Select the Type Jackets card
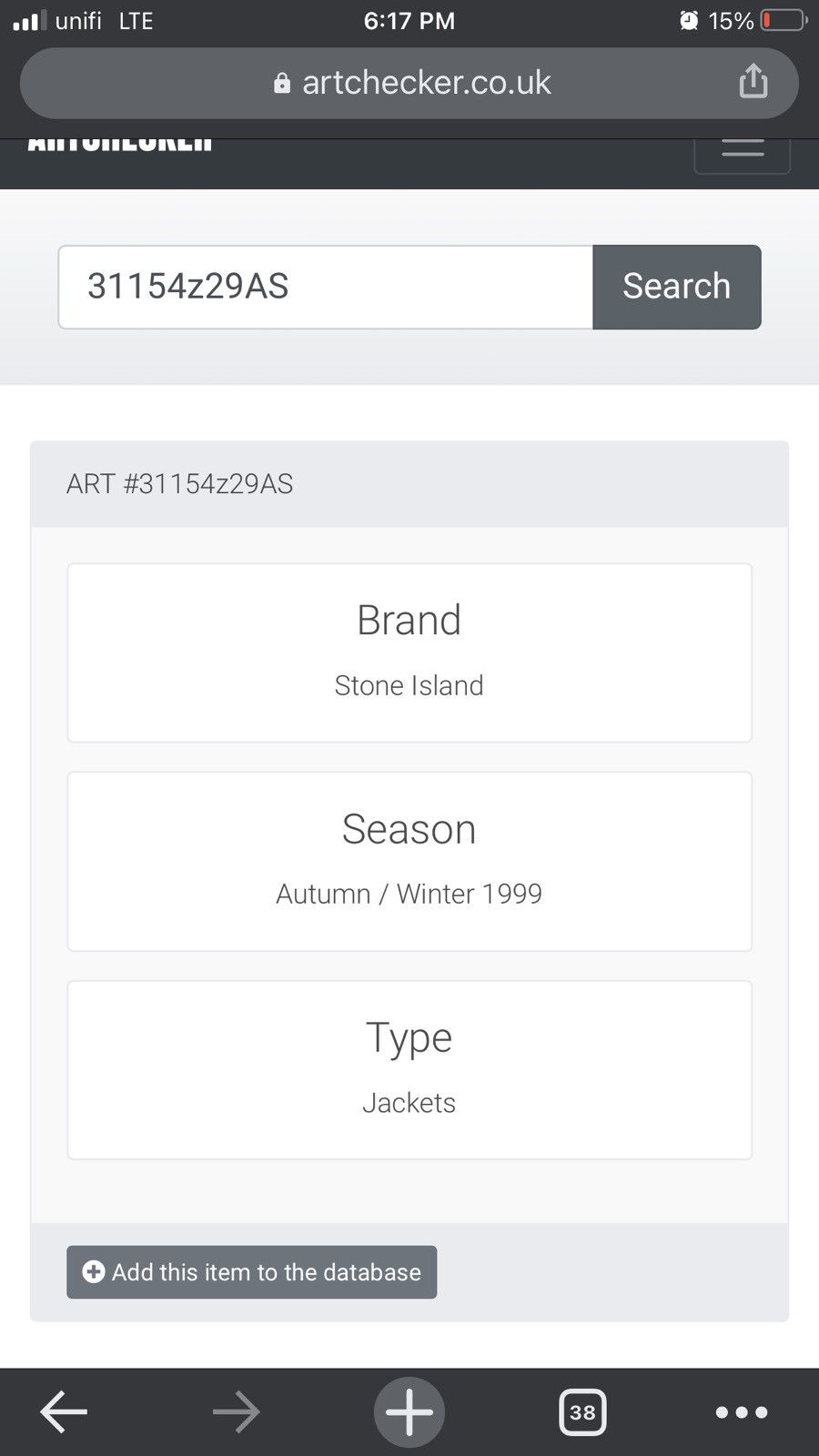This screenshot has width=819, height=1456. [409, 1070]
